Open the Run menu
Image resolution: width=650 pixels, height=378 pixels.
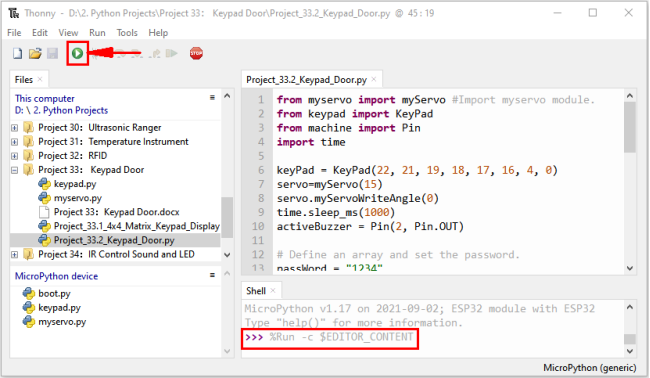[x=97, y=33]
